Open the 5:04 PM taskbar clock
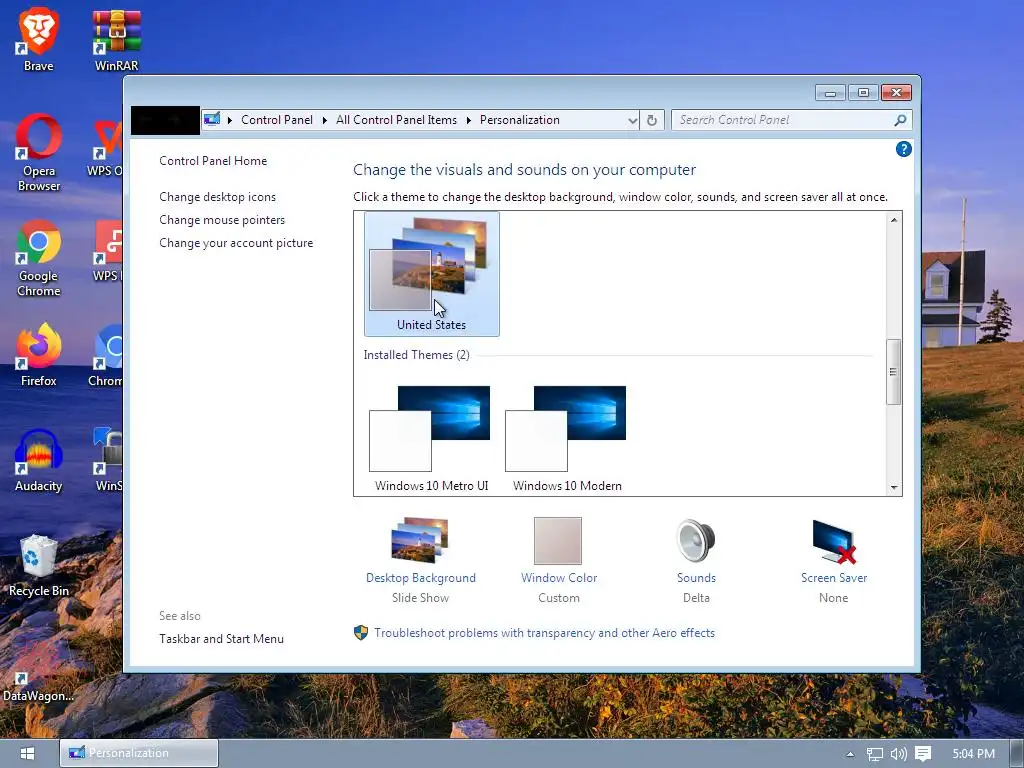The width and height of the screenshot is (1024, 768). pyautogui.click(x=973, y=754)
